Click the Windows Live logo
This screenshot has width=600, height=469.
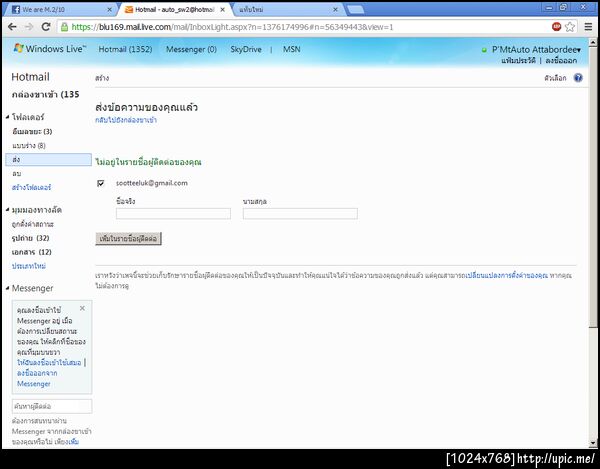(50, 49)
